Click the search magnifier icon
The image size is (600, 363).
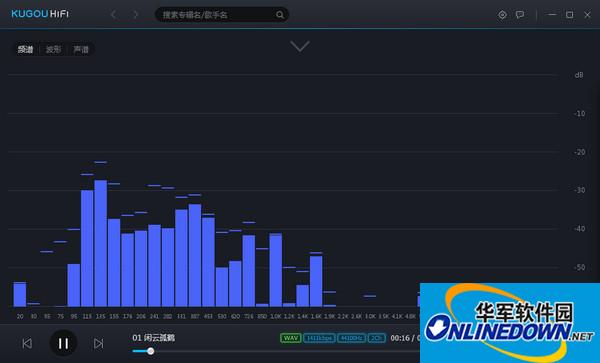click(280, 15)
